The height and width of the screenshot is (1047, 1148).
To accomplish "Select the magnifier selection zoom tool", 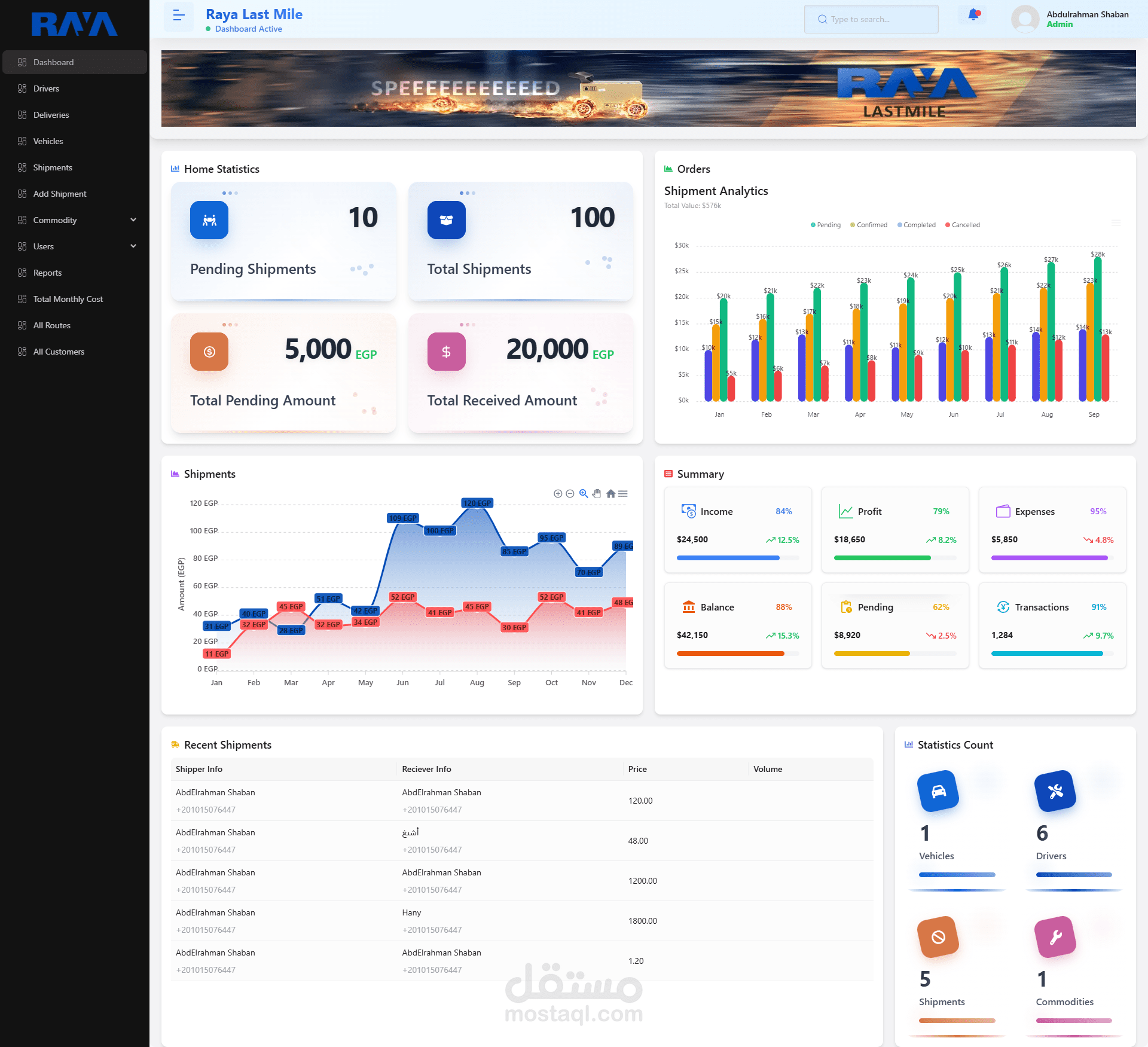I will click(584, 494).
